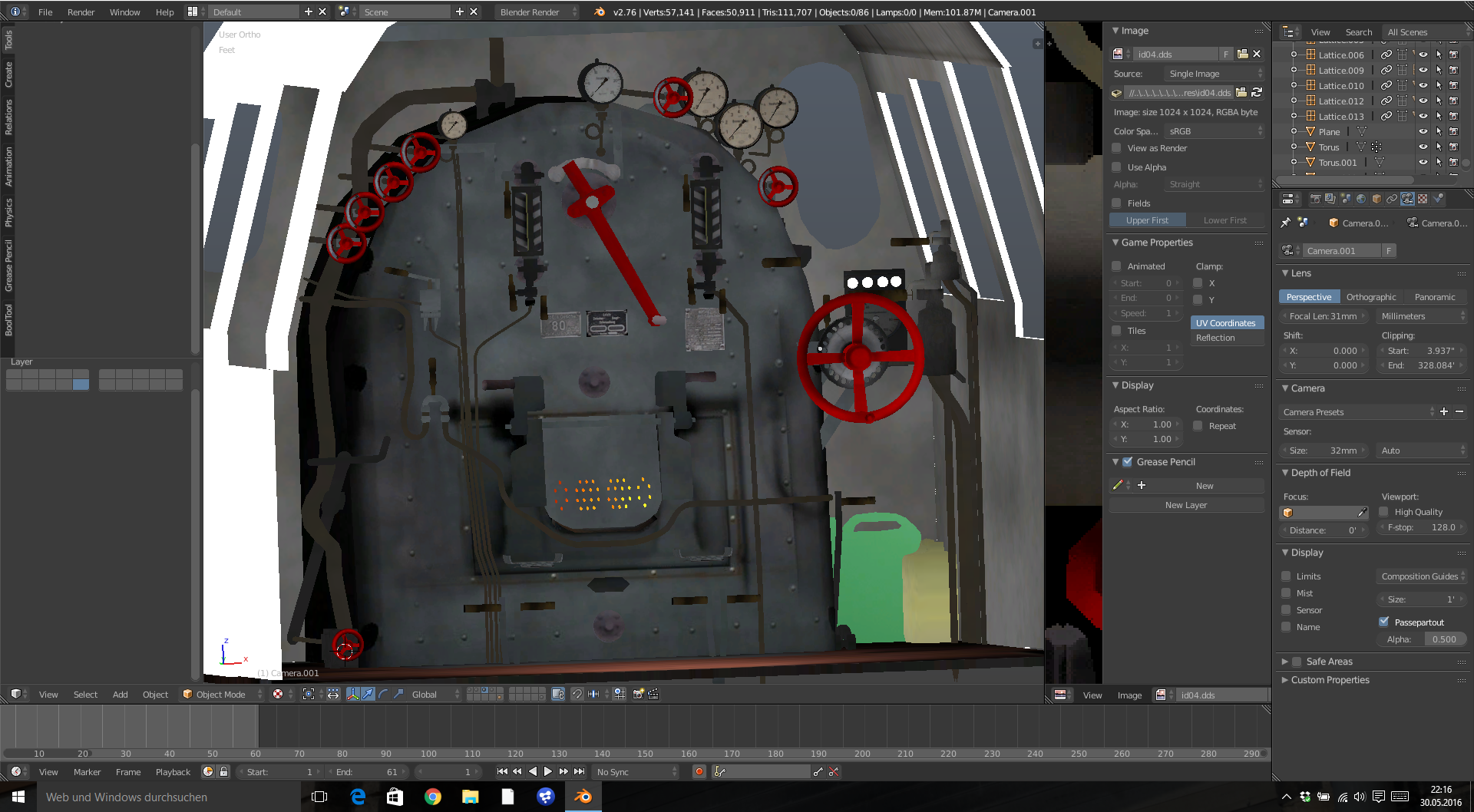The width and height of the screenshot is (1474, 812).
Task: Open the Color Space sRGB dropdown
Action: (1214, 131)
